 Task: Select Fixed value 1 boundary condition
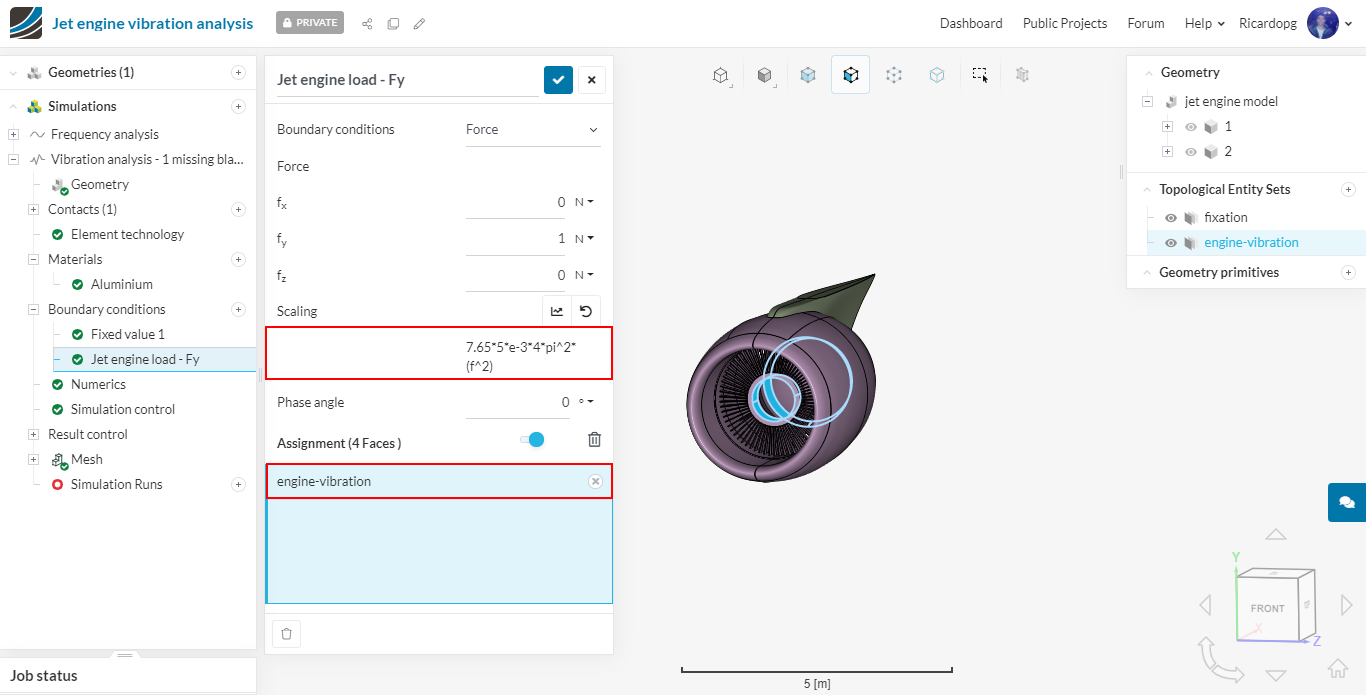tap(128, 334)
